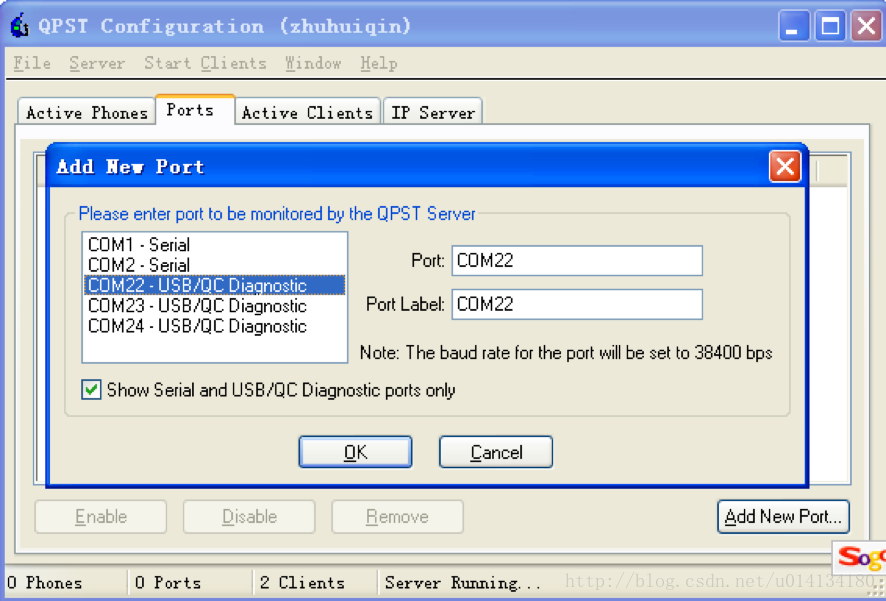This screenshot has height=601, width=886.
Task: Select COM2 - Serial in port list
Action: tap(215, 265)
